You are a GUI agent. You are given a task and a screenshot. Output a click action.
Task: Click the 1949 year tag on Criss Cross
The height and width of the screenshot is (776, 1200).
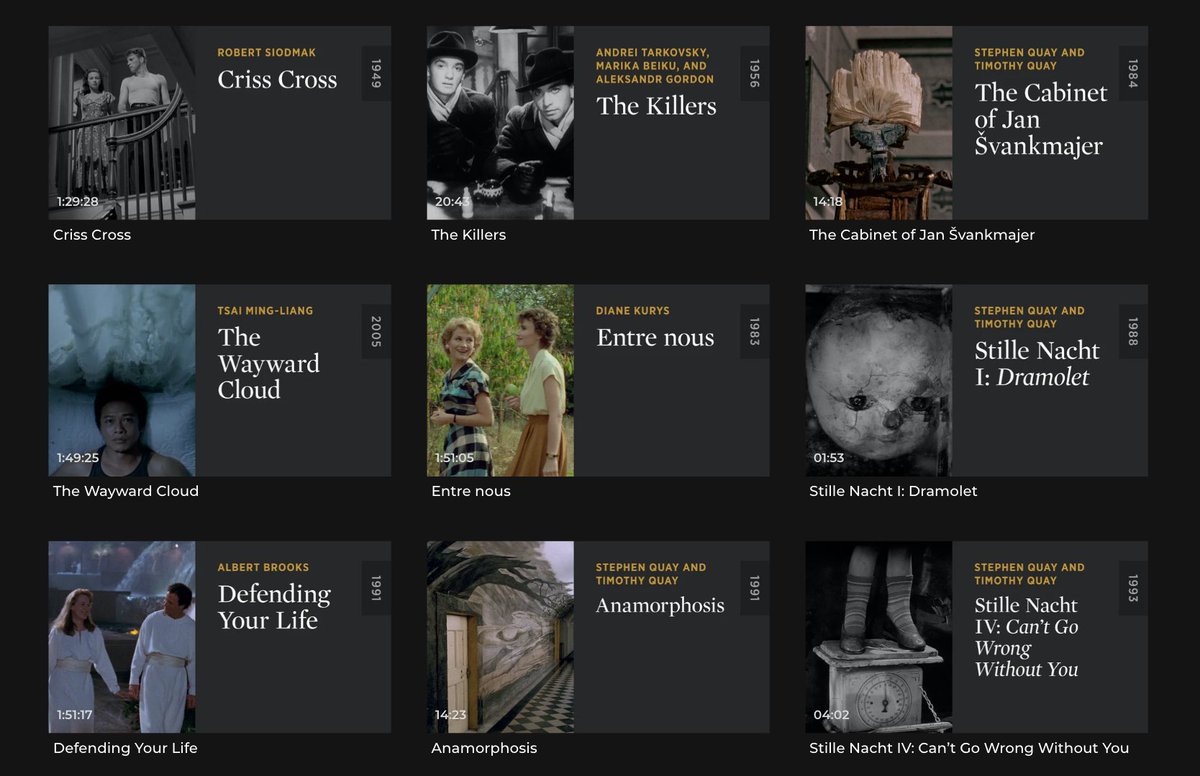click(376, 73)
